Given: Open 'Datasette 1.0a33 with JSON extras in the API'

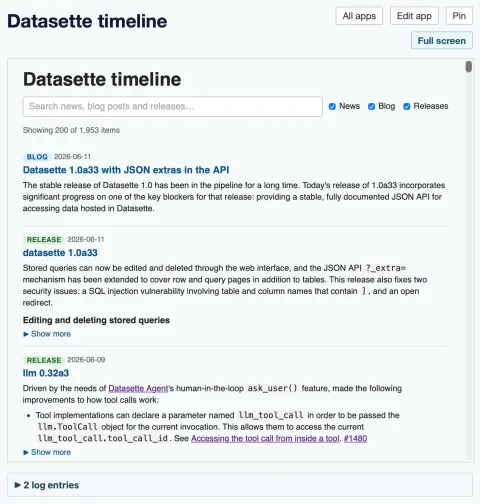Looking at the screenshot, I should coord(126,170).
